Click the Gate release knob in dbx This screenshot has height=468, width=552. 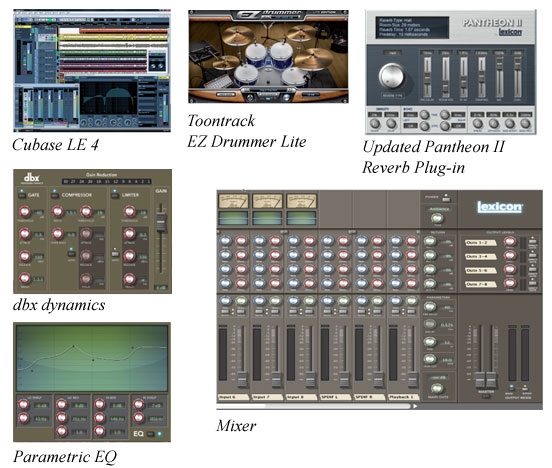[25, 256]
